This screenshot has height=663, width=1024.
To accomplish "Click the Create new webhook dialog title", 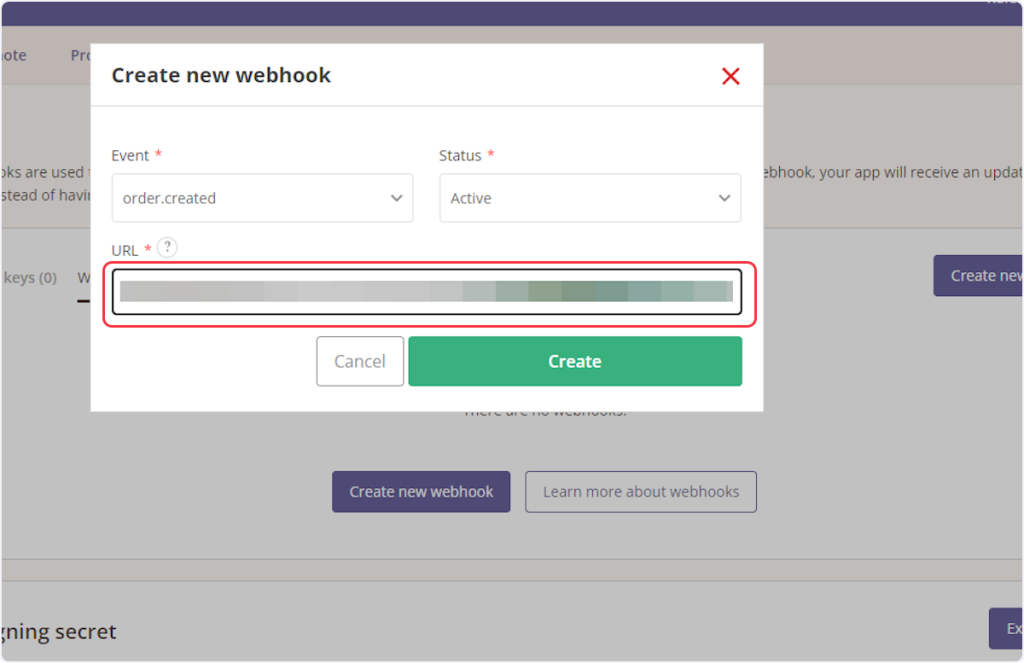I will (221, 75).
